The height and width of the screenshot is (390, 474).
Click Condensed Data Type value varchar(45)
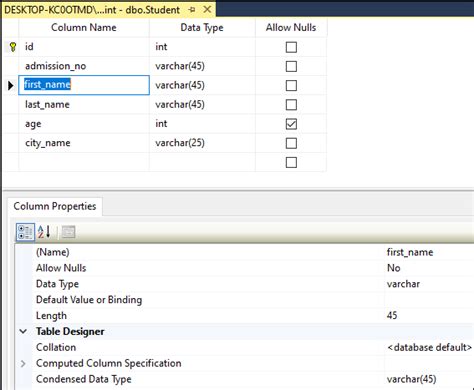(x=411, y=379)
